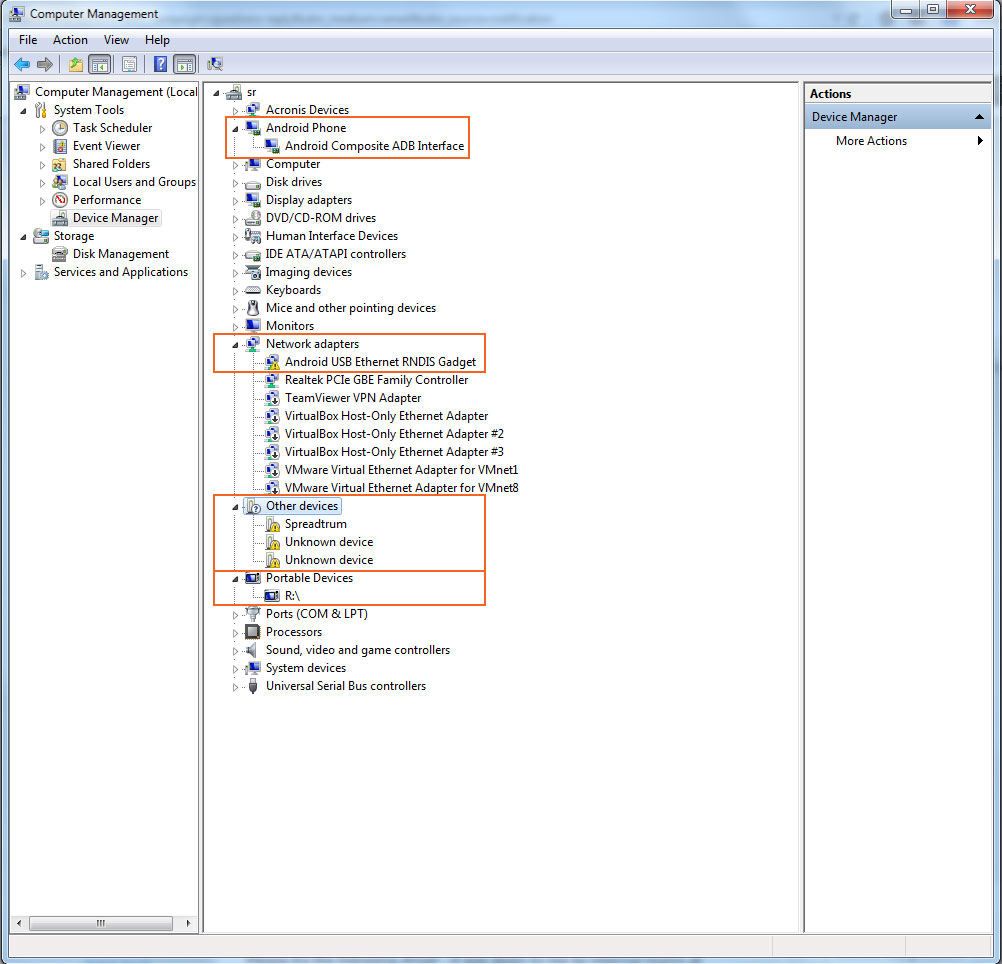
Task: Open the Action menu
Action: pos(70,40)
